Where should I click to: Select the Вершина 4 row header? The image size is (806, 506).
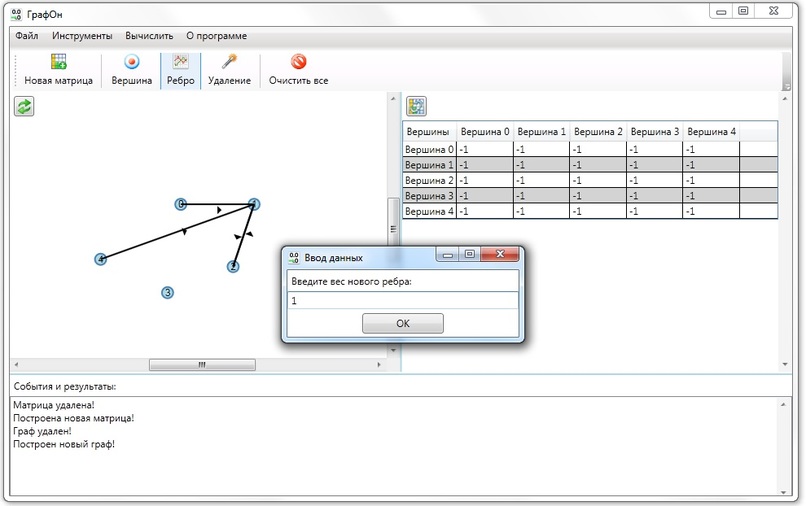tap(429, 211)
